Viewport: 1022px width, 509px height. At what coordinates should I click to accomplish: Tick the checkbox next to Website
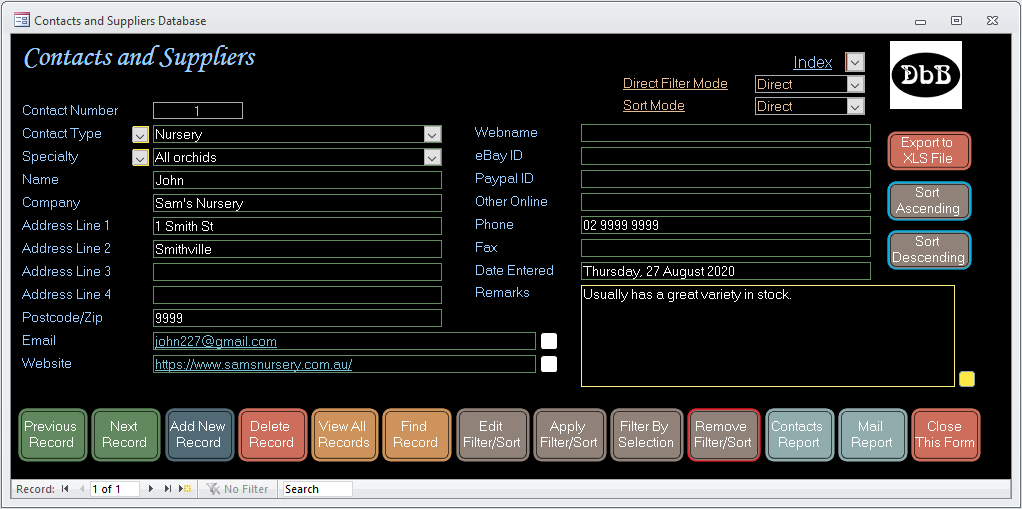tap(549, 364)
